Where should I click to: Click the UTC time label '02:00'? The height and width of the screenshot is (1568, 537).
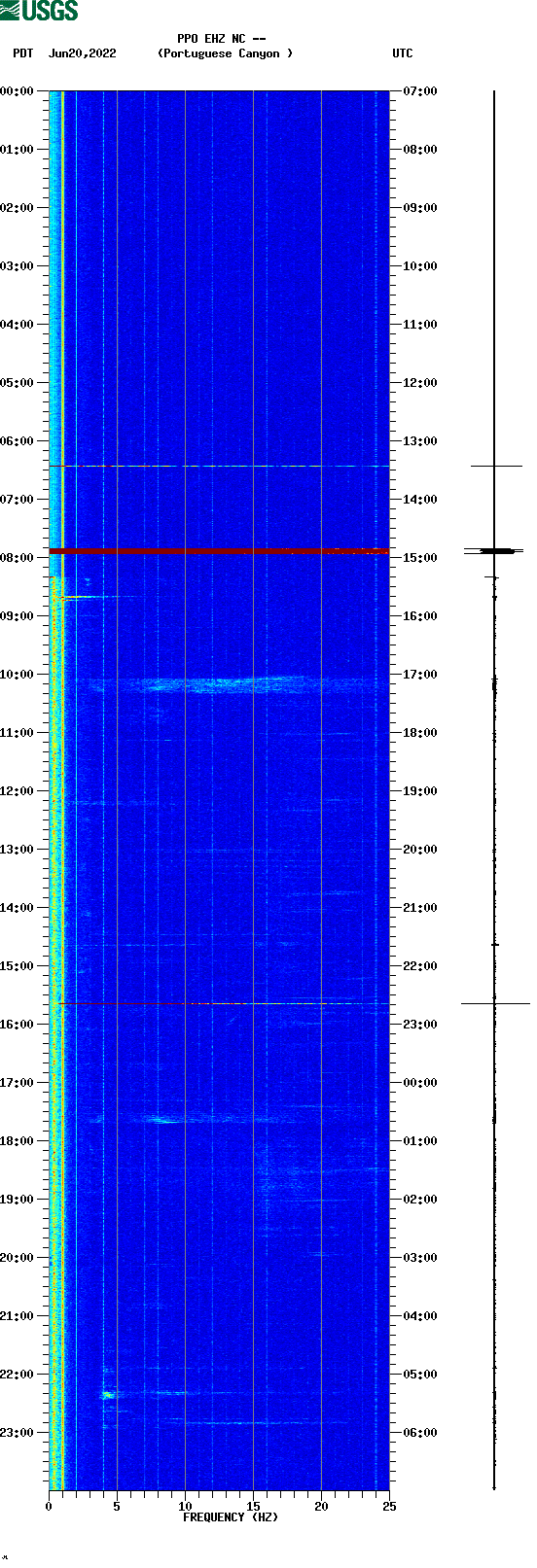[x=420, y=1200]
